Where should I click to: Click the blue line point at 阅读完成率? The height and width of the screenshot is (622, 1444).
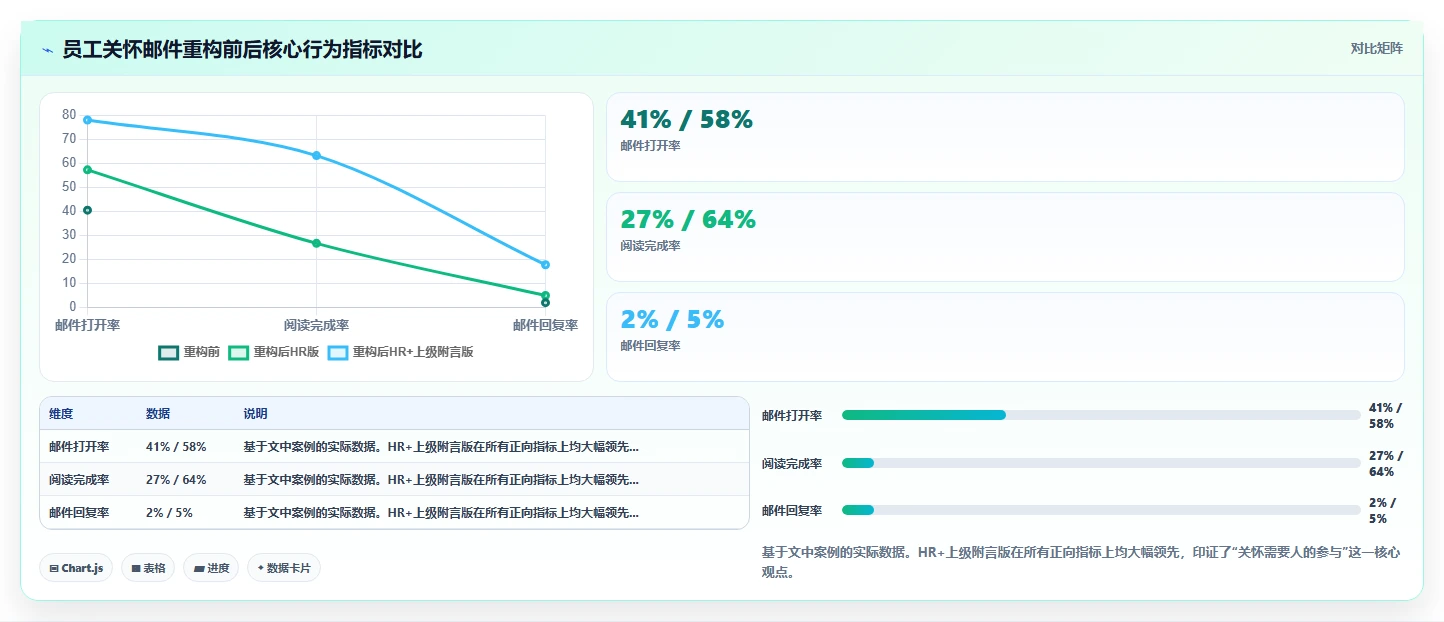pyautogui.click(x=316, y=156)
